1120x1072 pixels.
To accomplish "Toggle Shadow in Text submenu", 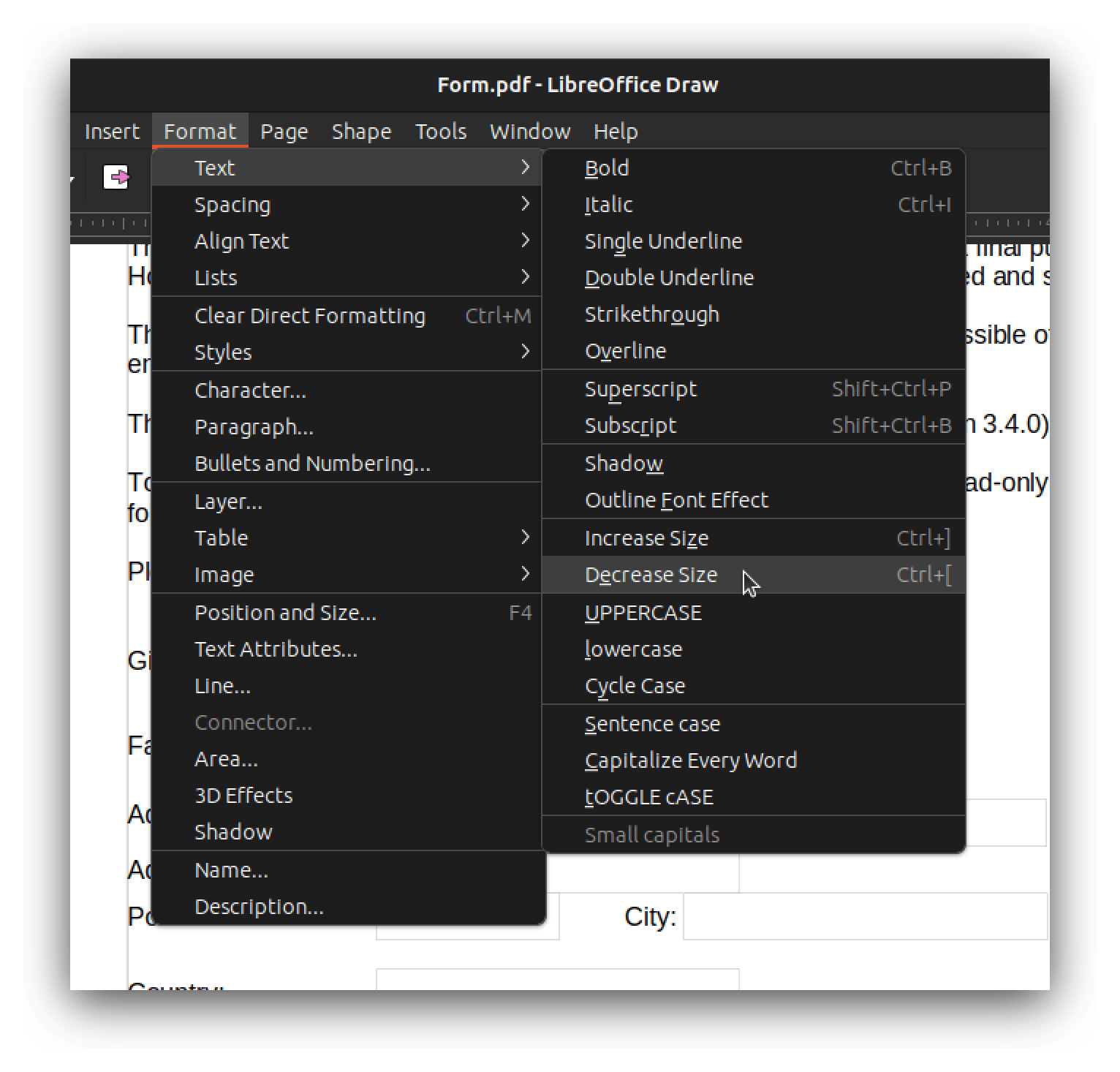I will [754, 464].
